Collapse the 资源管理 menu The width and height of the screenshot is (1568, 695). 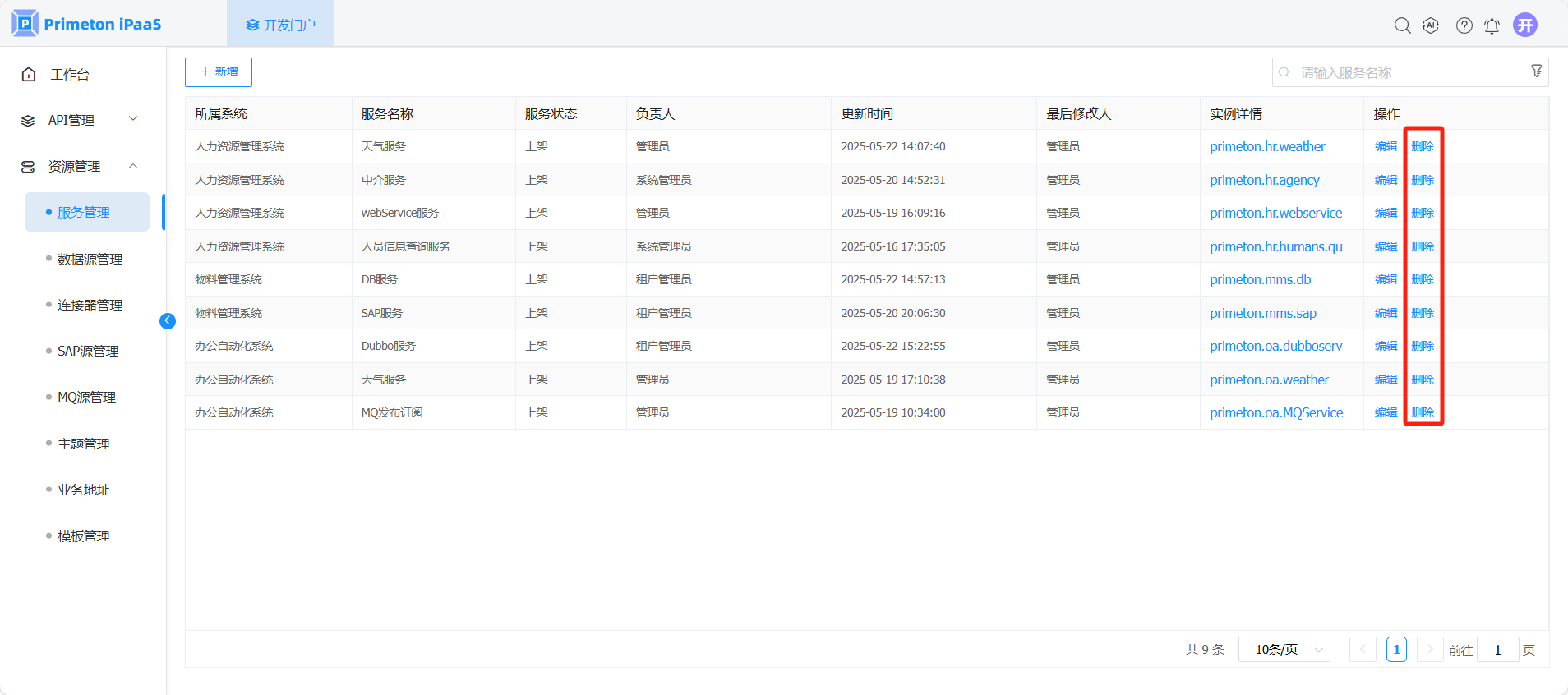[x=79, y=166]
